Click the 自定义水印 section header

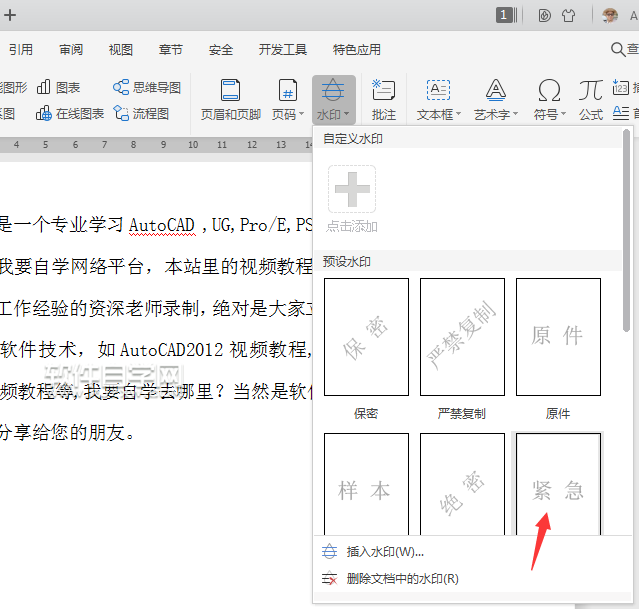[x=353, y=139]
